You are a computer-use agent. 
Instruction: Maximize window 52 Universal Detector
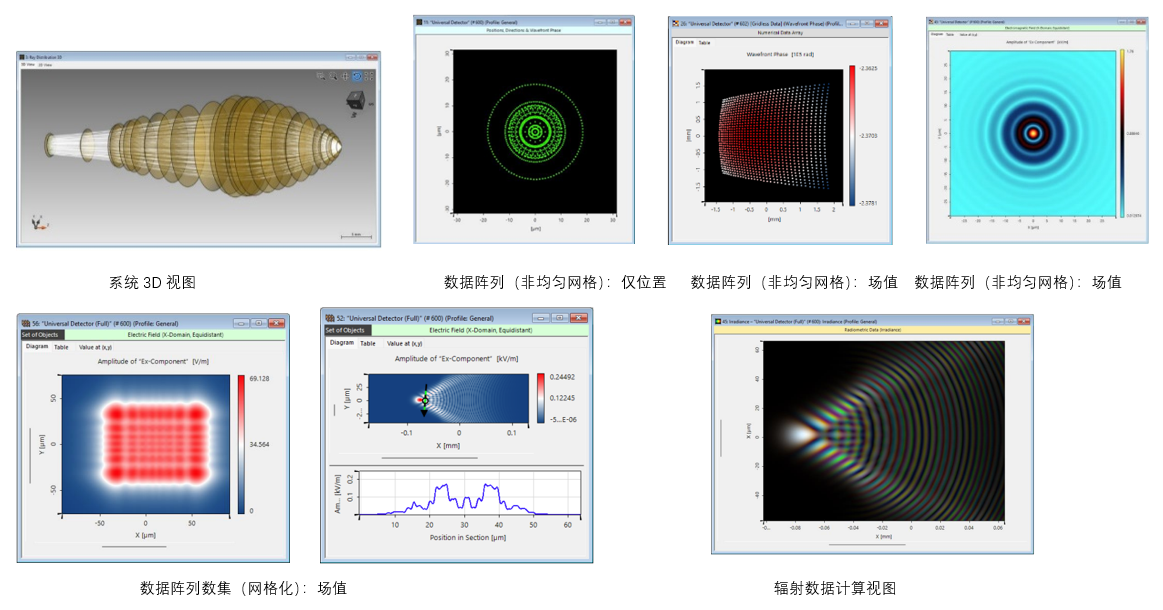pyautogui.click(x=560, y=318)
